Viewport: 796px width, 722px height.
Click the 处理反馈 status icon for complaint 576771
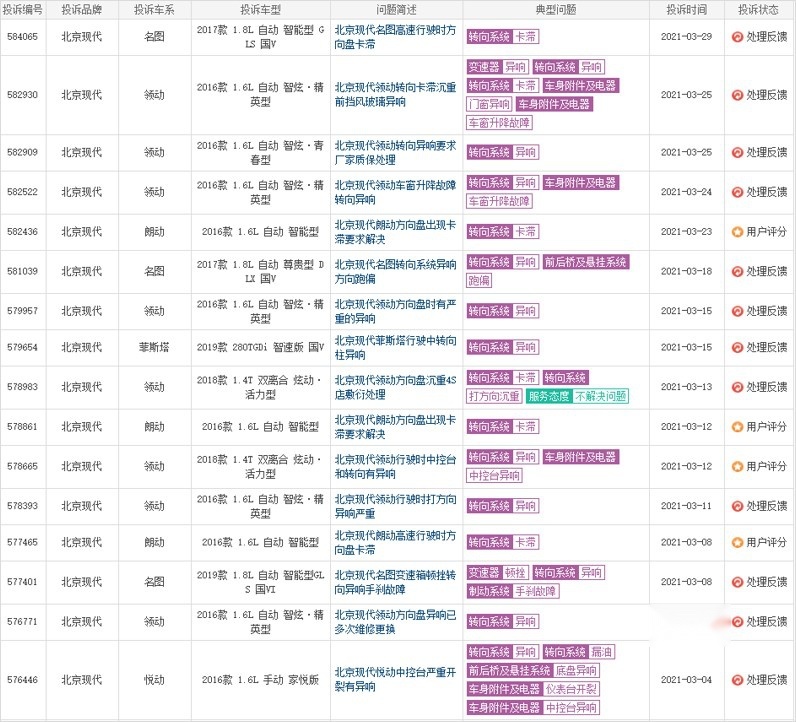pyautogui.click(x=737, y=622)
